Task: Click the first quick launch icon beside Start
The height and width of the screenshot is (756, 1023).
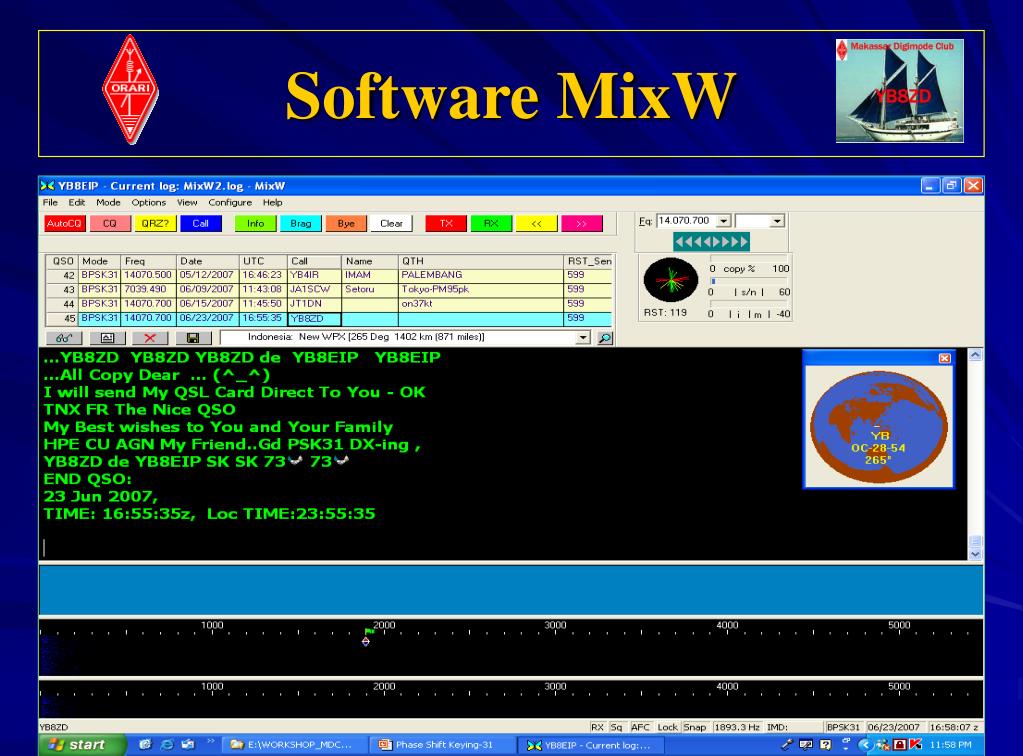Action: coord(145,744)
